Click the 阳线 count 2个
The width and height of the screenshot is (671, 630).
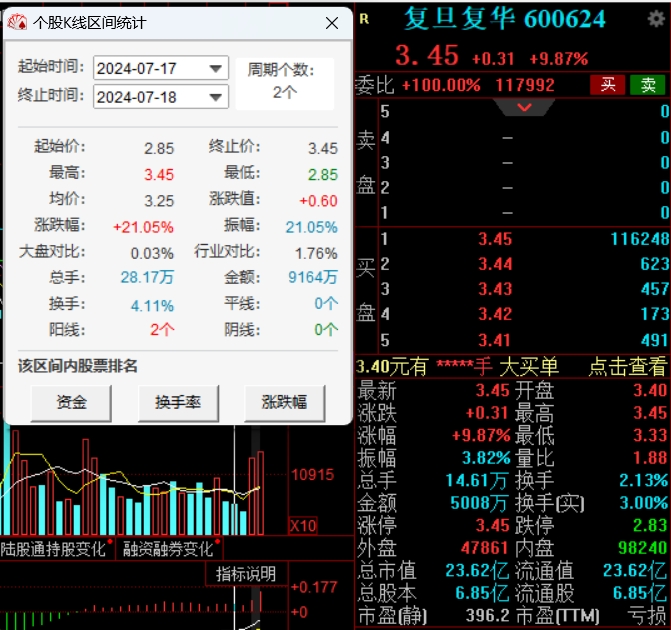[x=162, y=330]
